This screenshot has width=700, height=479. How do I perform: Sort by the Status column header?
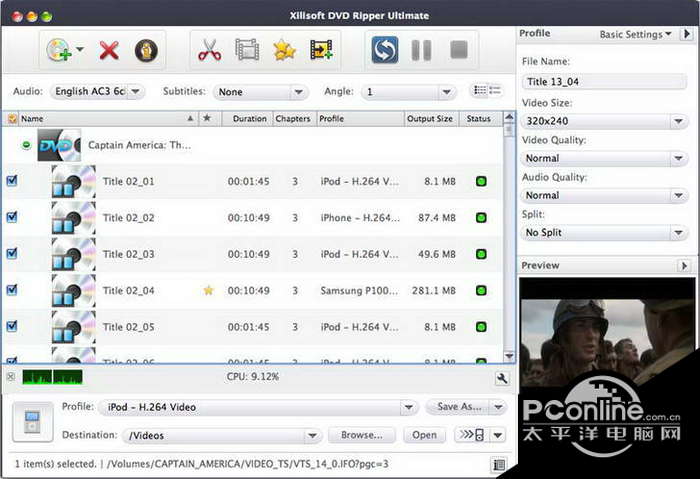[479, 119]
